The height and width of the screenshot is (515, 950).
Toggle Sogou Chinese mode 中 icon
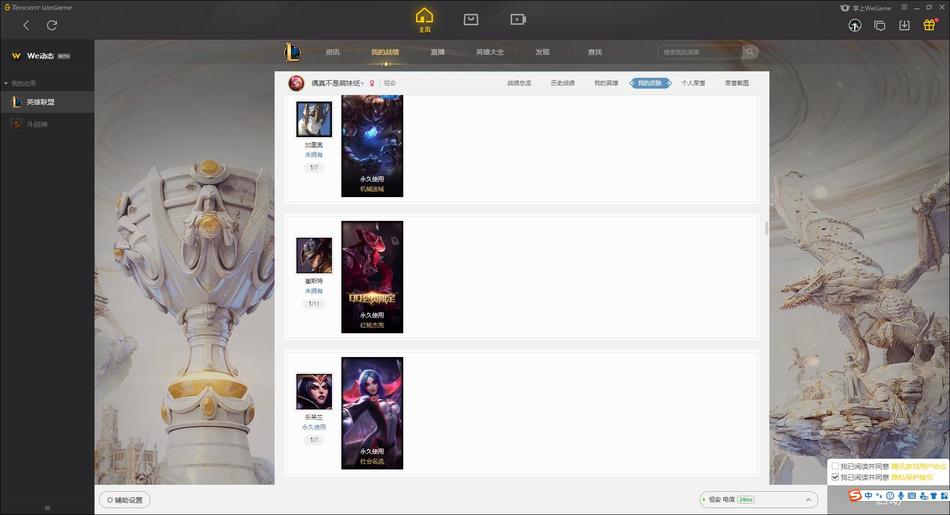click(868, 496)
